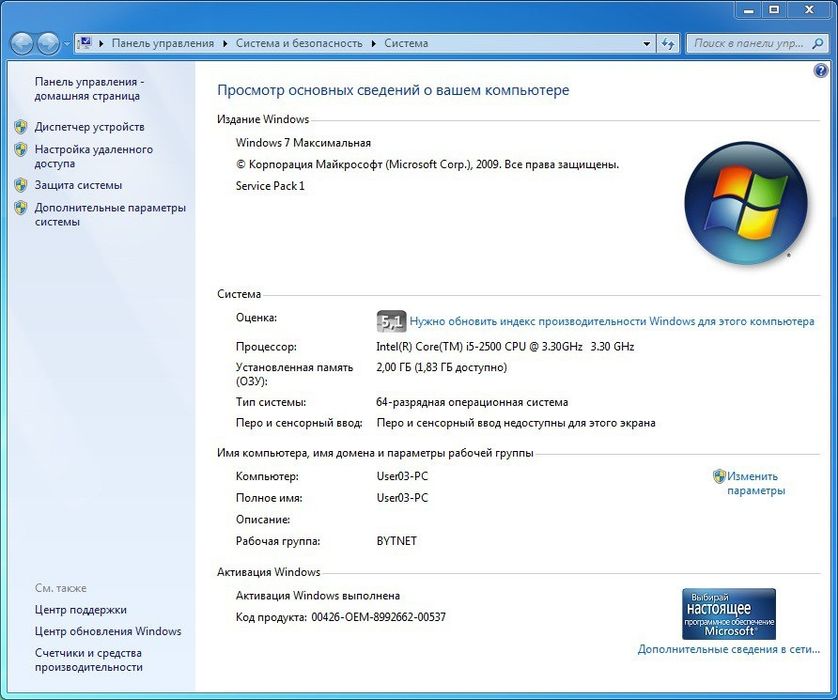This screenshot has width=838, height=700.
Task: Open Дополнительные сведения в сети link
Action: [x=728, y=649]
